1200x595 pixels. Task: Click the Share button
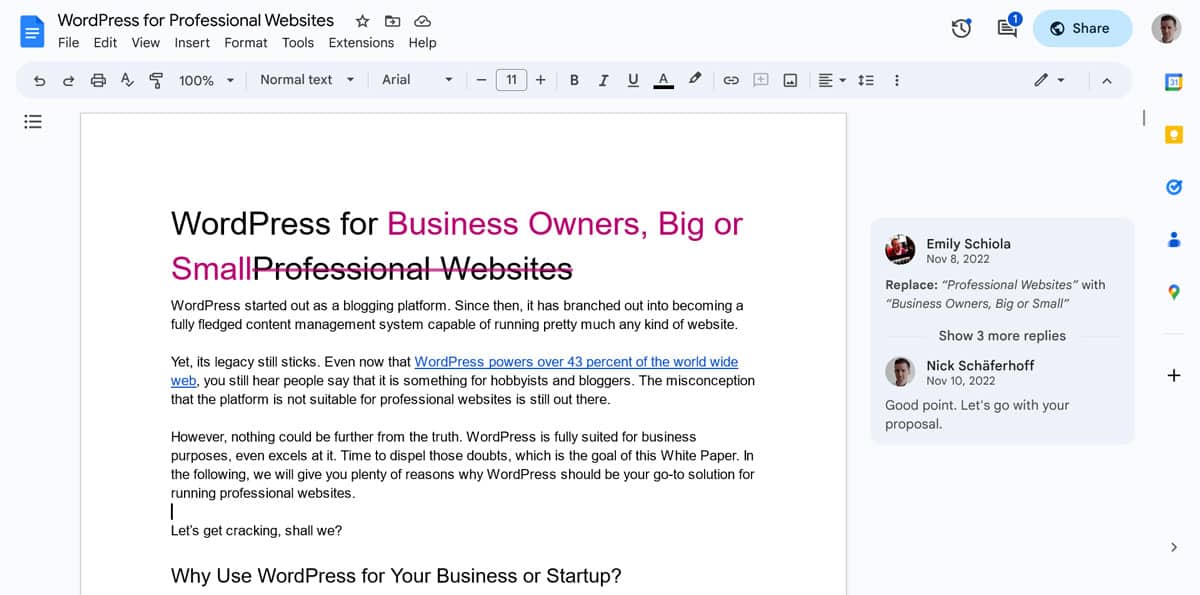1081,28
